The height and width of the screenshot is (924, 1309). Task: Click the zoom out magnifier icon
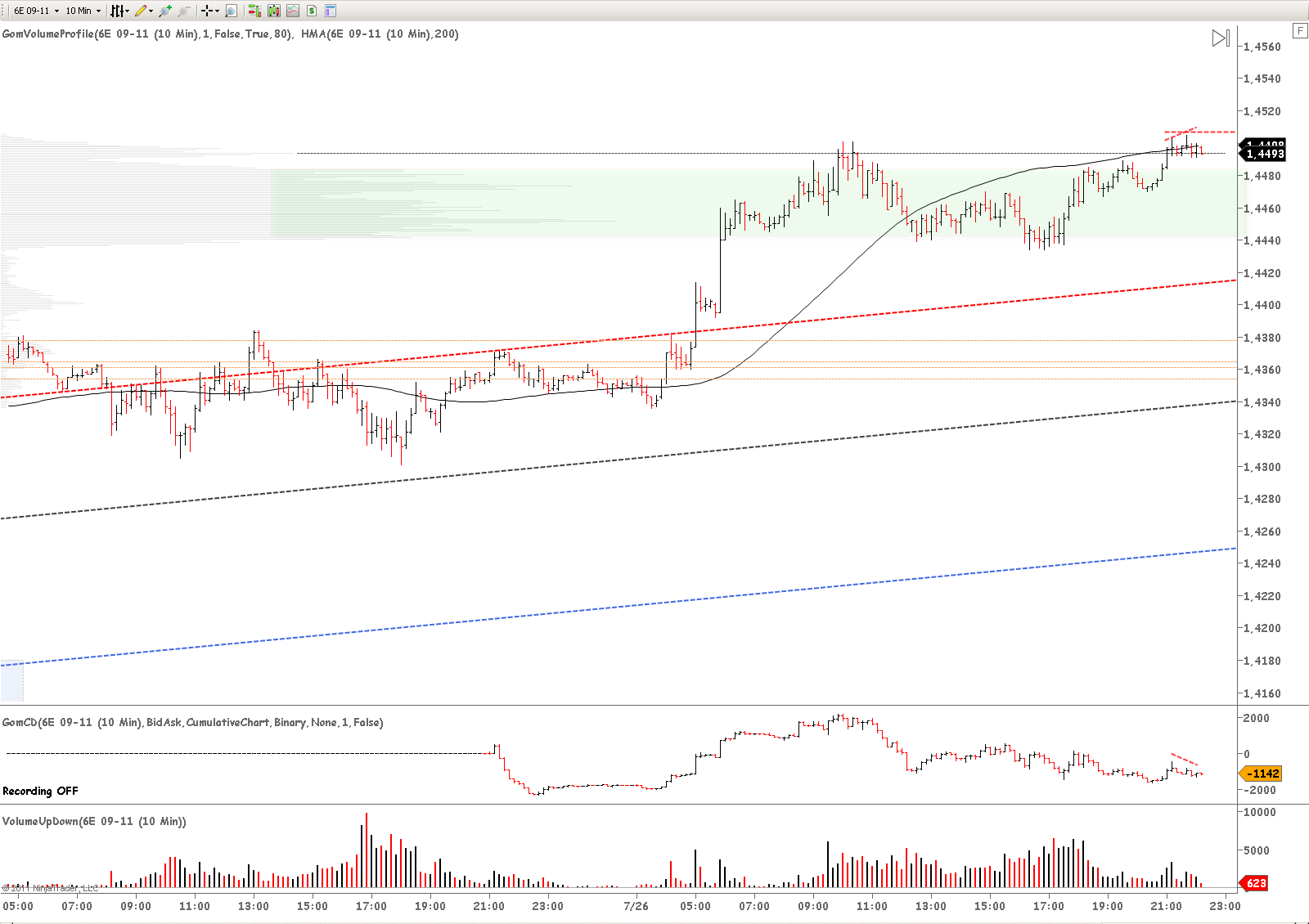click(x=184, y=11)
